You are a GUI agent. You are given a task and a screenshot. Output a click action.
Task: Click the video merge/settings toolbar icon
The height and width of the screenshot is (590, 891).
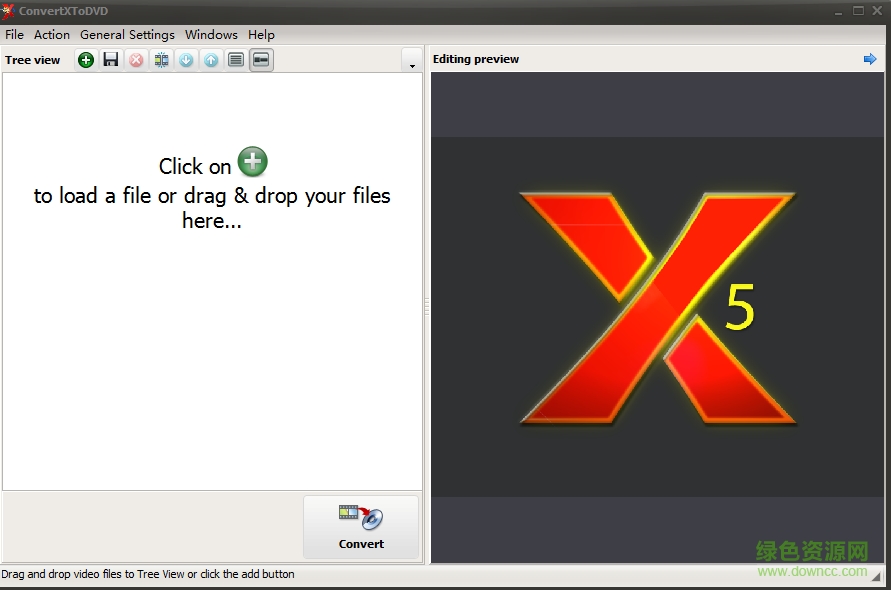pyautogui.click(x=161, y=59)
